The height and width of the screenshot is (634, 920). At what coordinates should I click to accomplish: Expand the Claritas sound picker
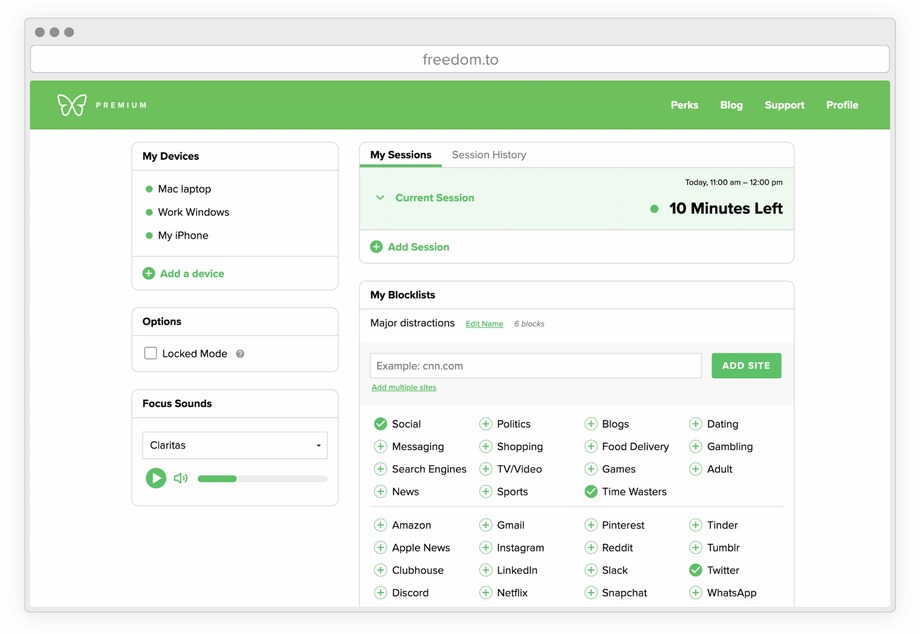click(x=234, y=445)
